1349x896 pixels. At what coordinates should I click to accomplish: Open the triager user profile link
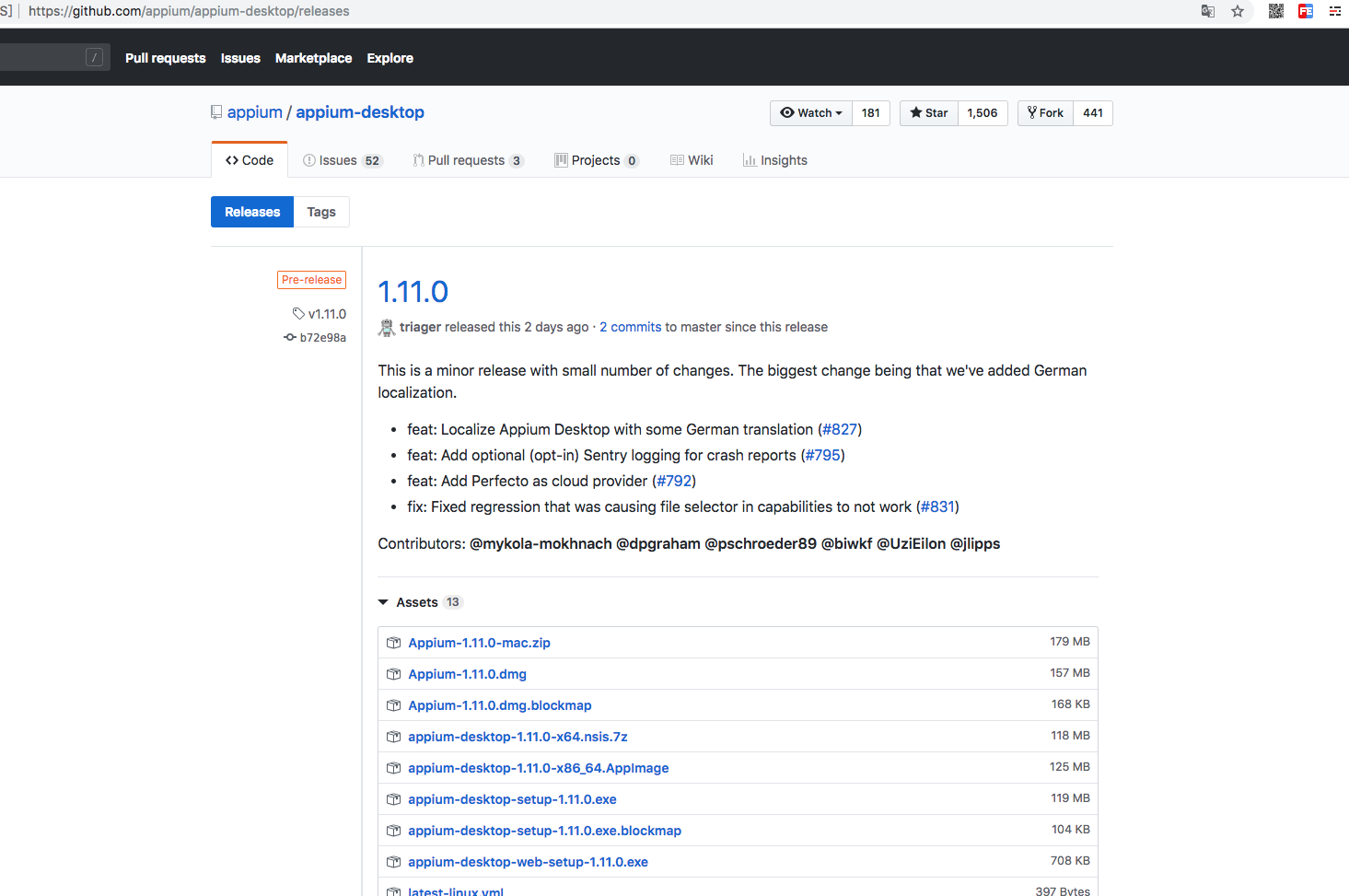pyautogui.click(x=420, y=327)
